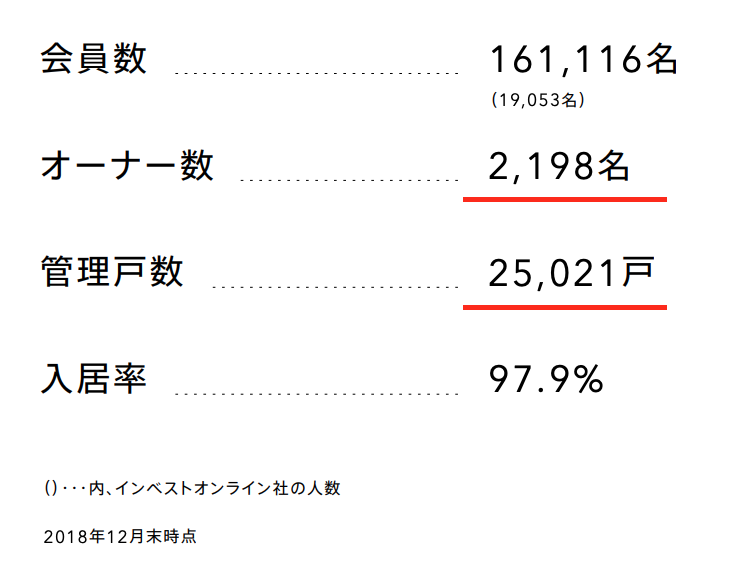The image size is (740, 572).
Task: Click the オーナー数 label
Action: [x=127, y=166]
